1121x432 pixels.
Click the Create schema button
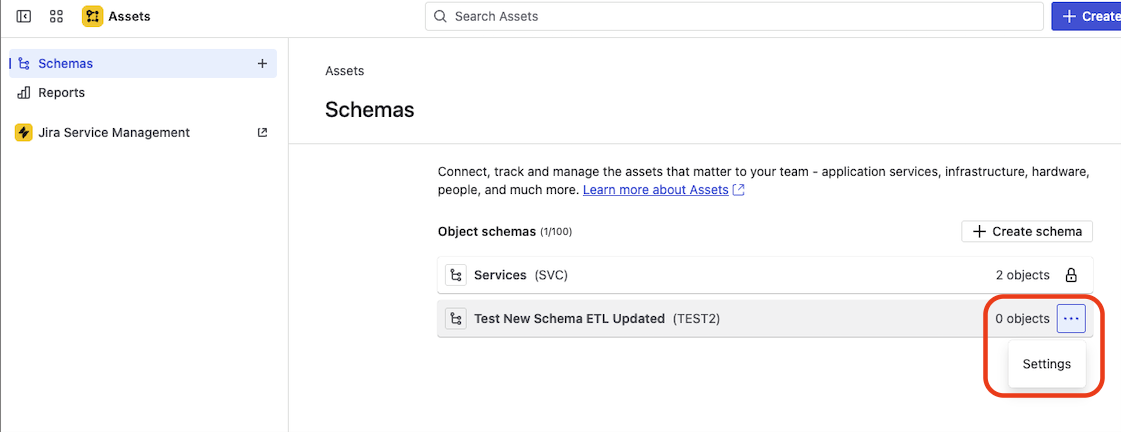point(1027,231)
